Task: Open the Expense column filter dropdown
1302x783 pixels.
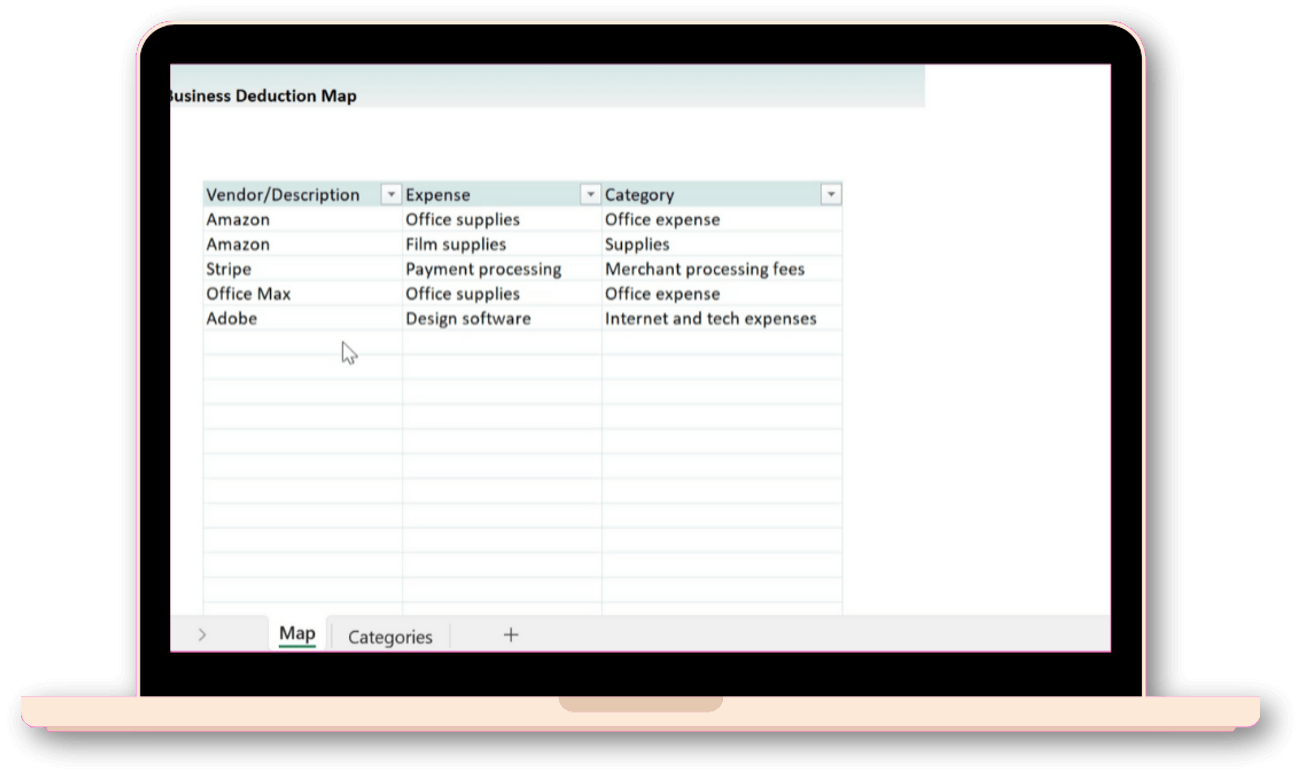Action: (591, 195)
